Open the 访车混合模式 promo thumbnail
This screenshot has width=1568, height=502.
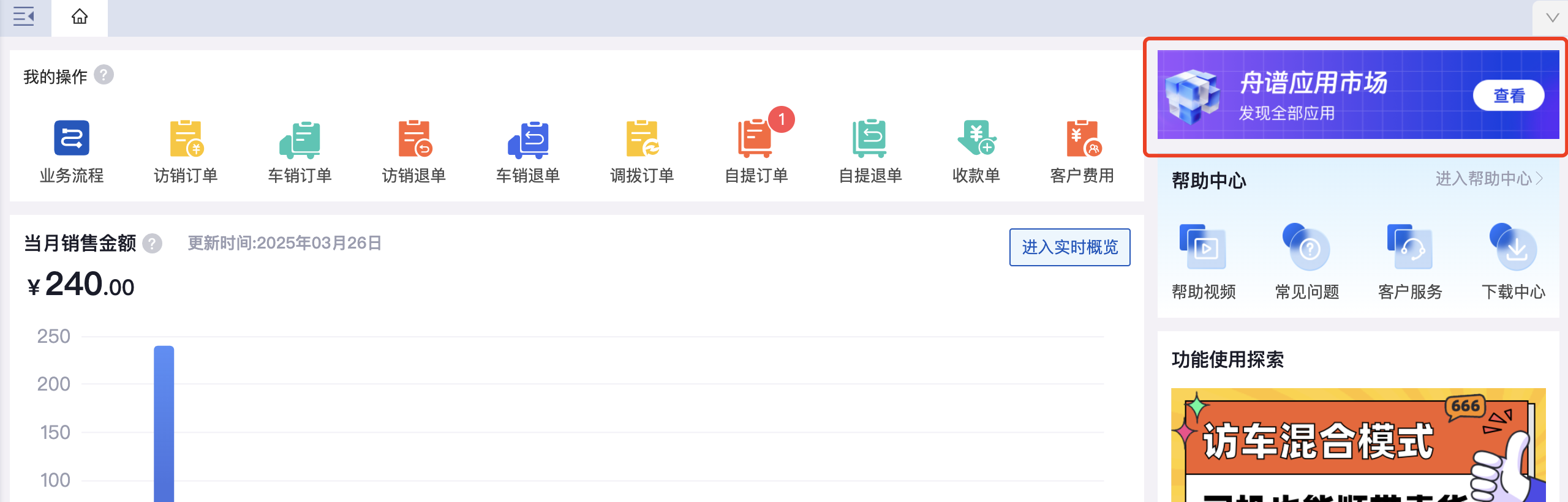coord(1358,445)
